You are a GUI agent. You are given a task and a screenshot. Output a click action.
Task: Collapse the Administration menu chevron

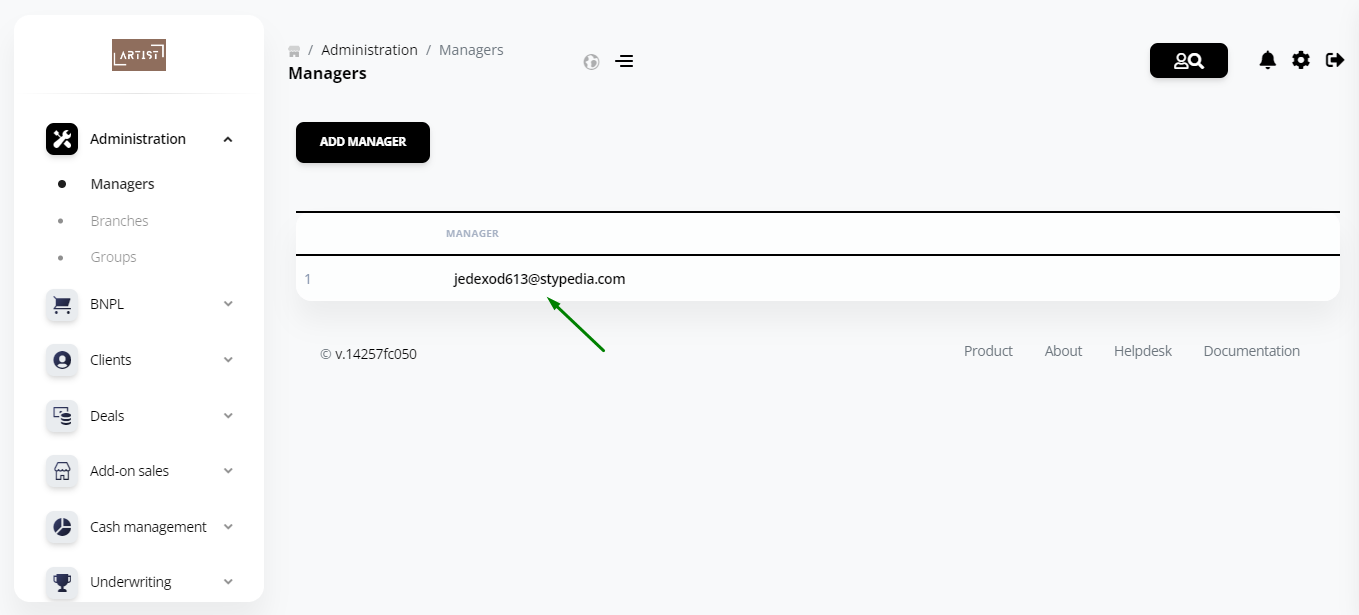pos(228,139)
